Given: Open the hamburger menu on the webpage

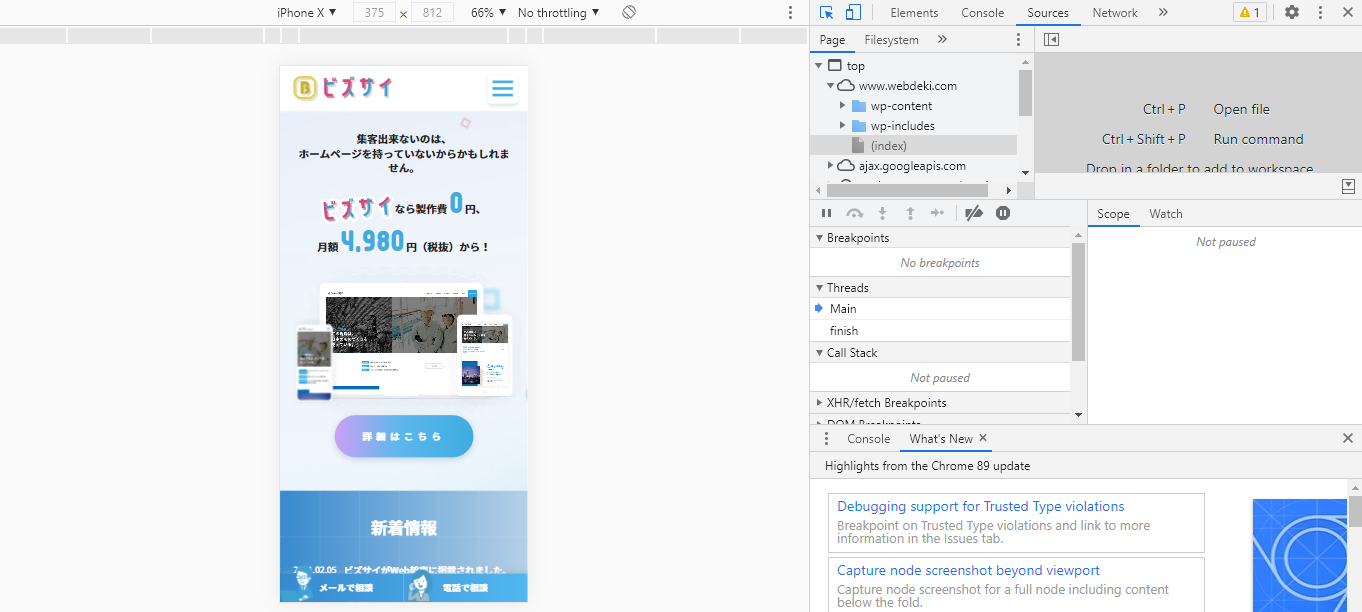Looking at the screenshot, I should coord(502,89).
